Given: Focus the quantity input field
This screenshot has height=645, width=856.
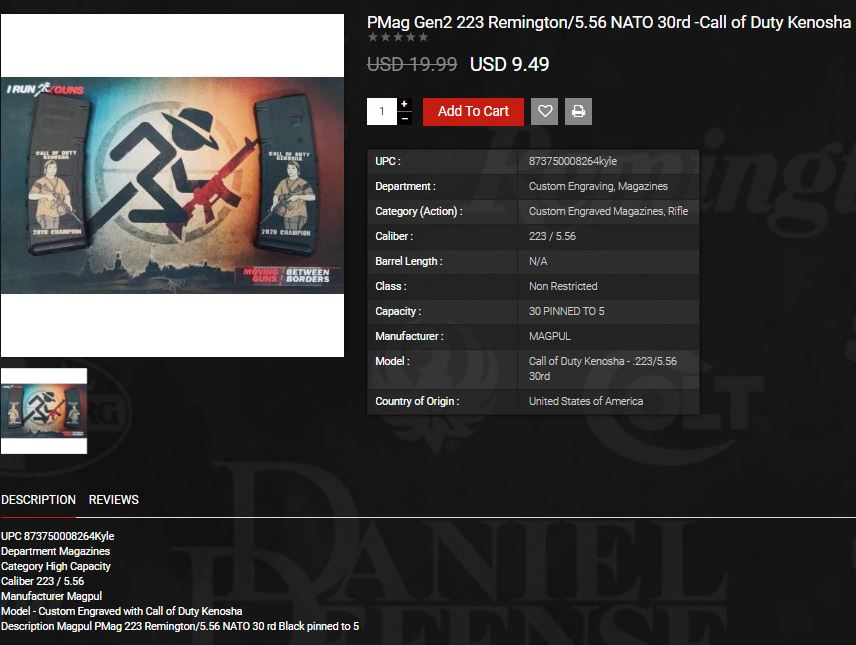Looking at the screenshot, I should pos(382,111).
